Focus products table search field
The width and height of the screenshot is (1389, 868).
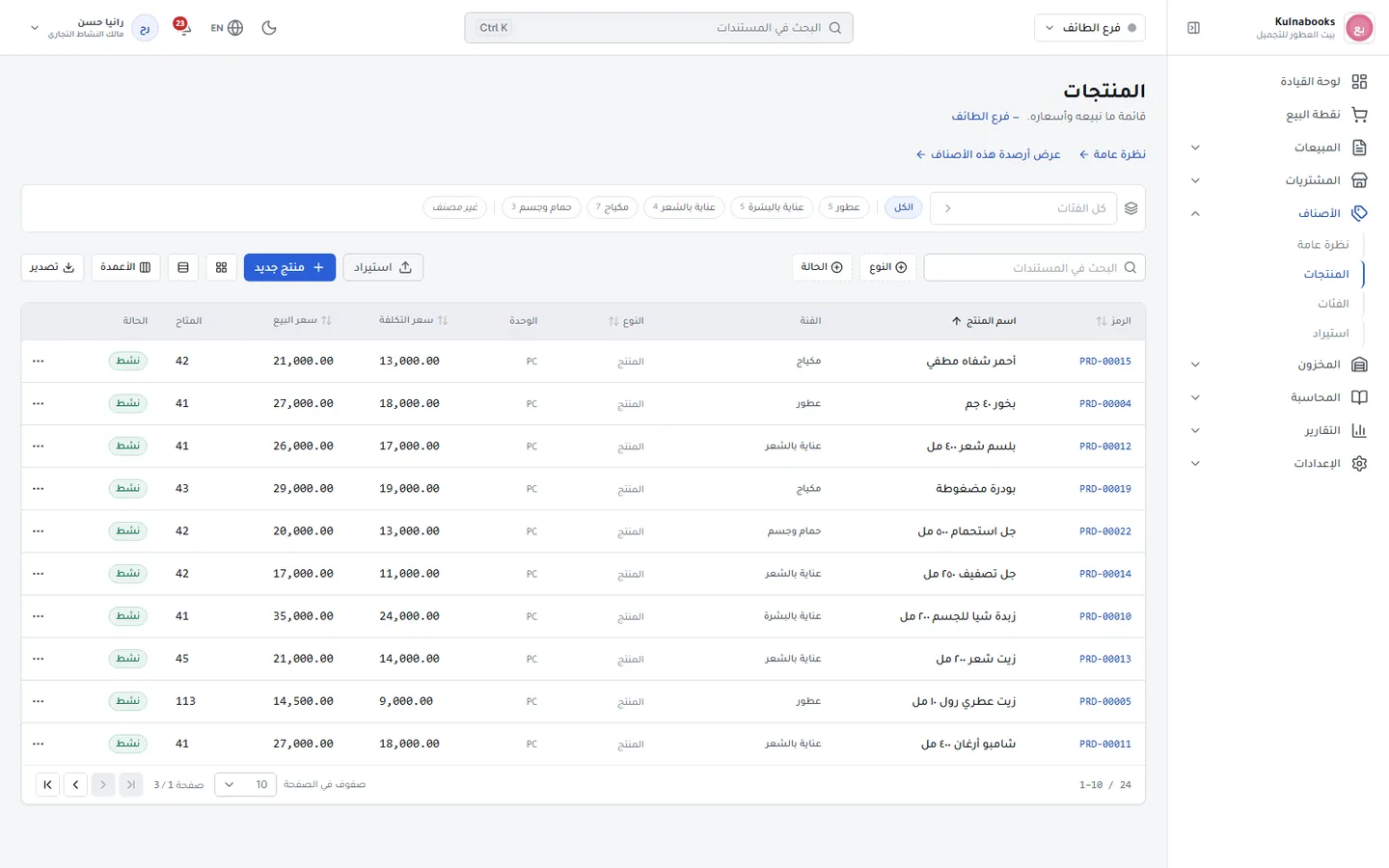click(x=1034, y=267)
